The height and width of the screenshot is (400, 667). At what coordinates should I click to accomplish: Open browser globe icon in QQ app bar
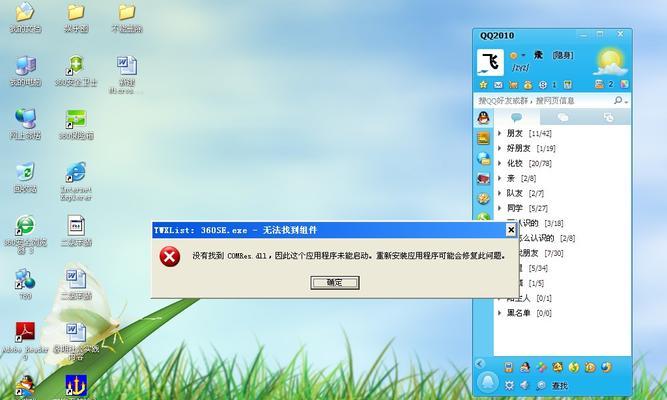(x=606, y=367)
